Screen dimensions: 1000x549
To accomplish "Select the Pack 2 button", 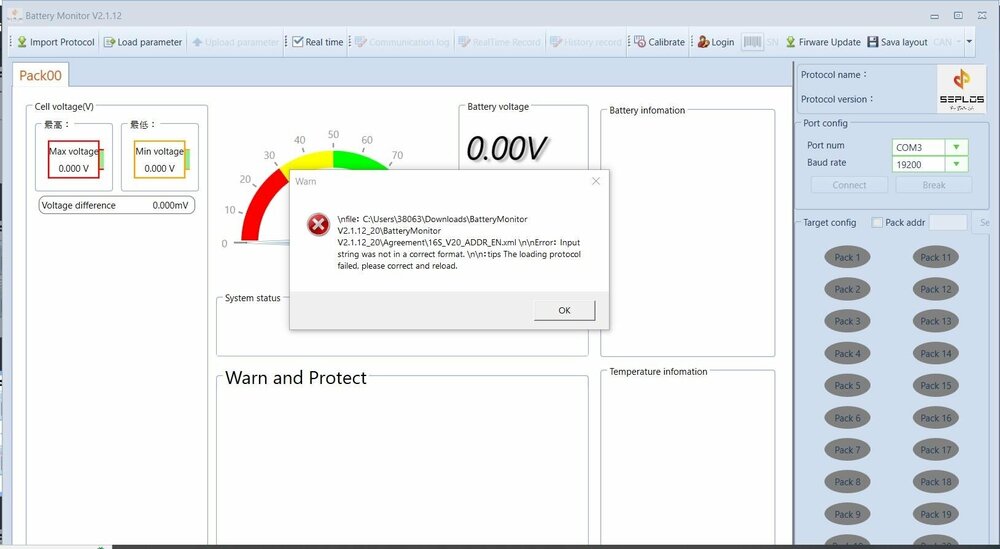I will click(847, 289).
